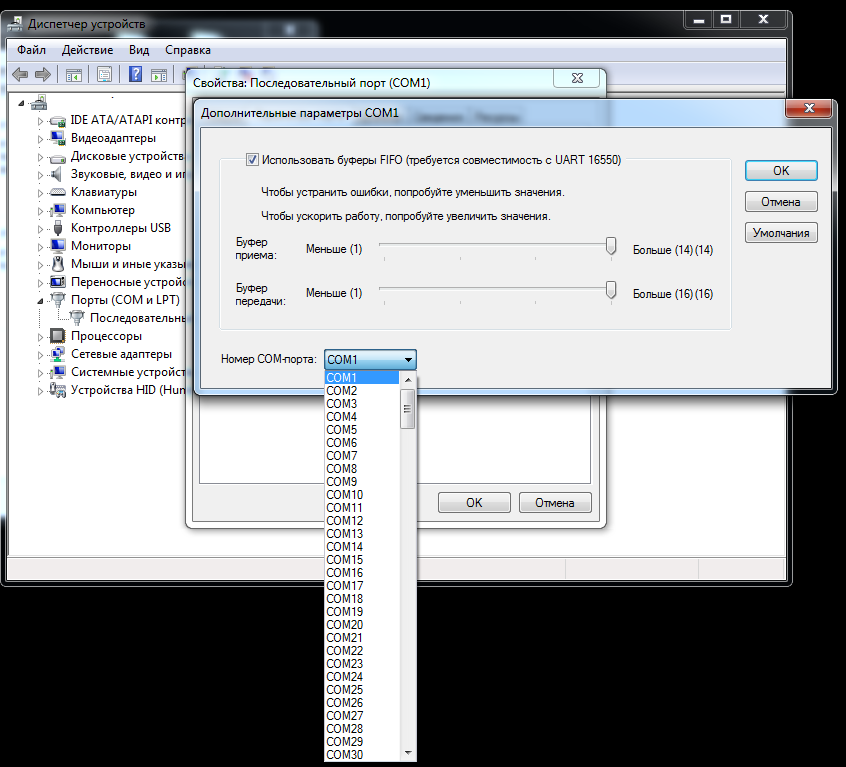Close the Свойства: Последовательный порт dialog
Viewport: 846px width, 767px height.
coord(577,78)
